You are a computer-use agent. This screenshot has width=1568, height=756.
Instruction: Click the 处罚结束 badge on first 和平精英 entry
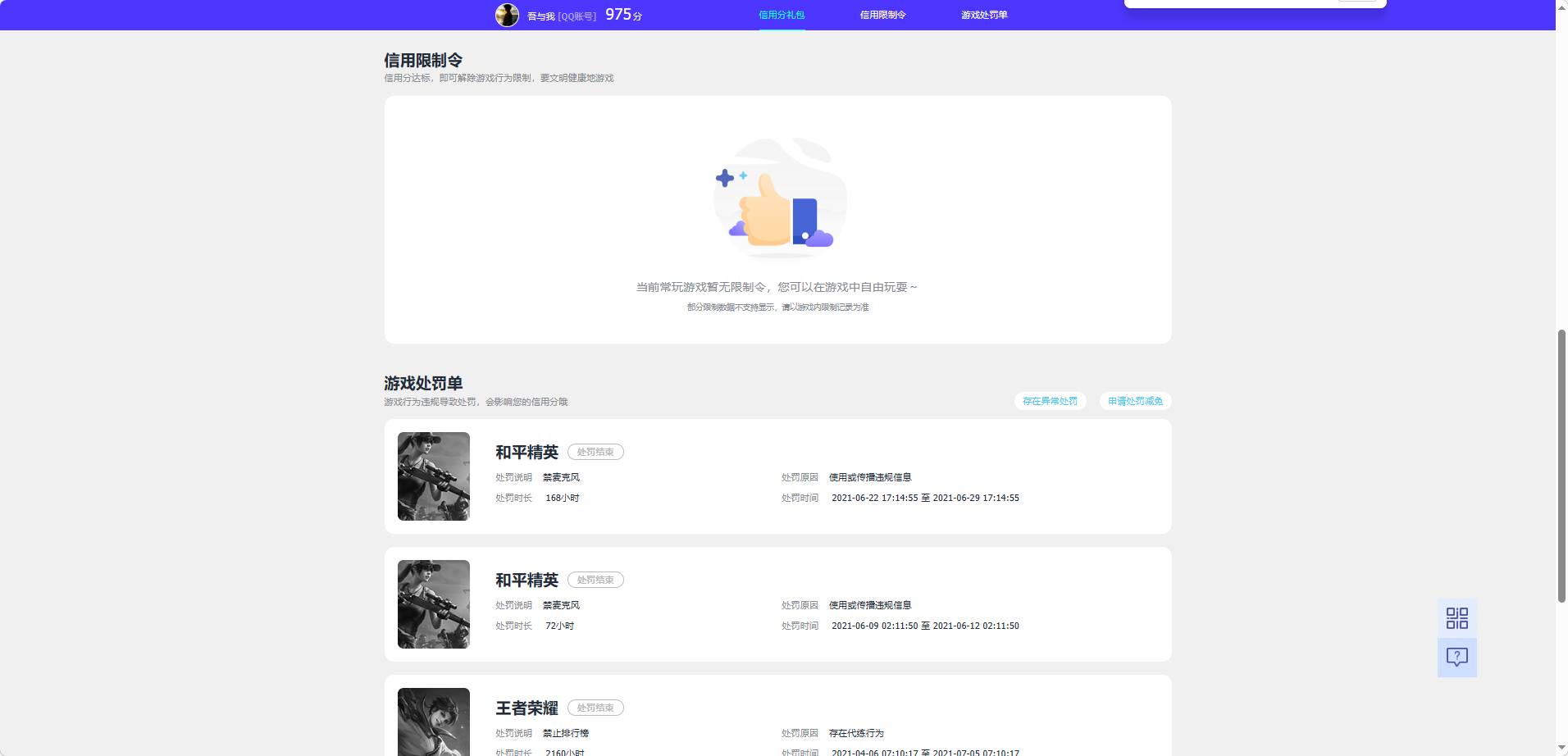(x=596, y=451)
